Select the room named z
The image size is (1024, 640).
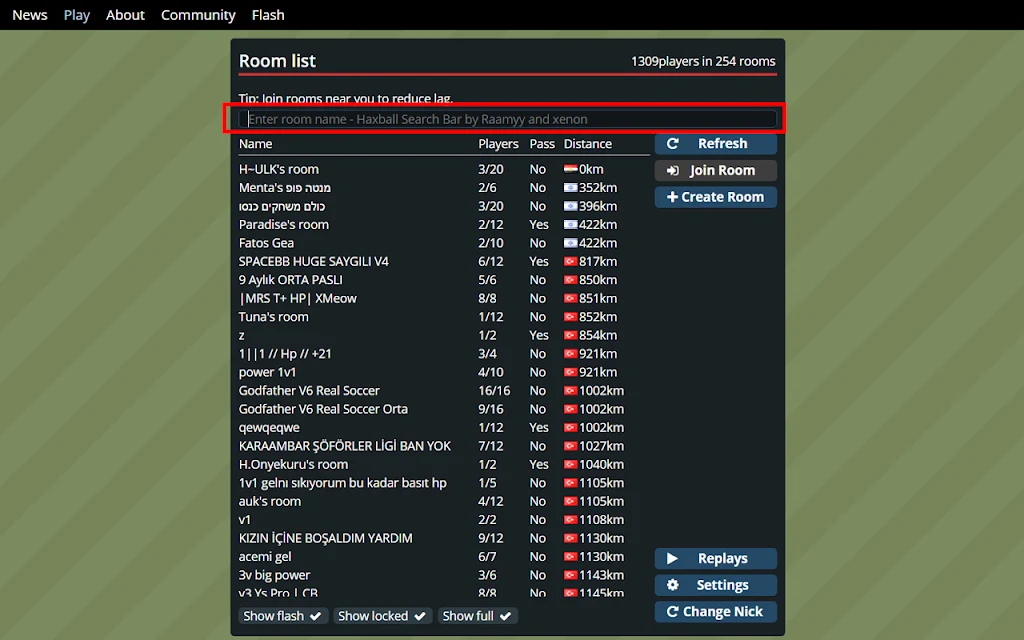[x=443, y=335]
